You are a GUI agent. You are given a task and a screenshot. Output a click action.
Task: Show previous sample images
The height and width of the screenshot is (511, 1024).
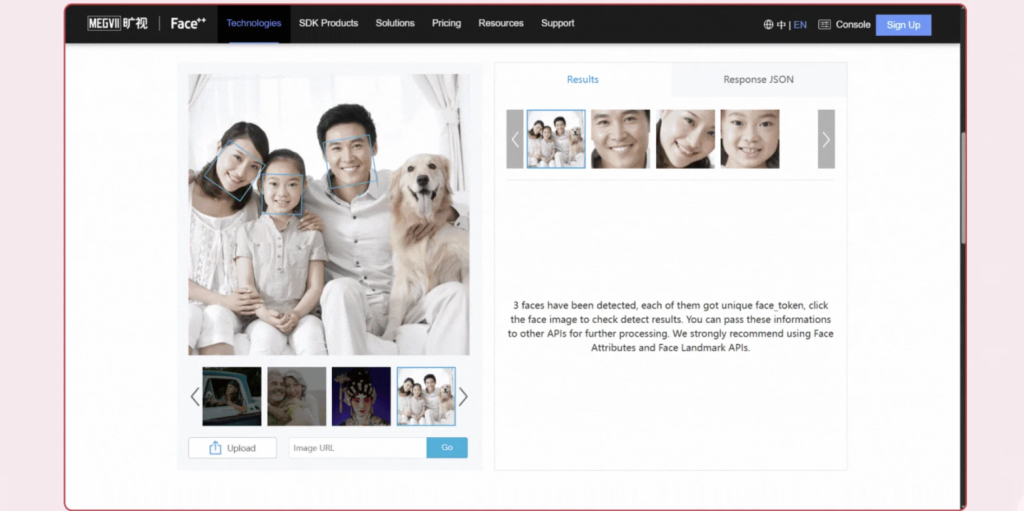coord(195,397)
